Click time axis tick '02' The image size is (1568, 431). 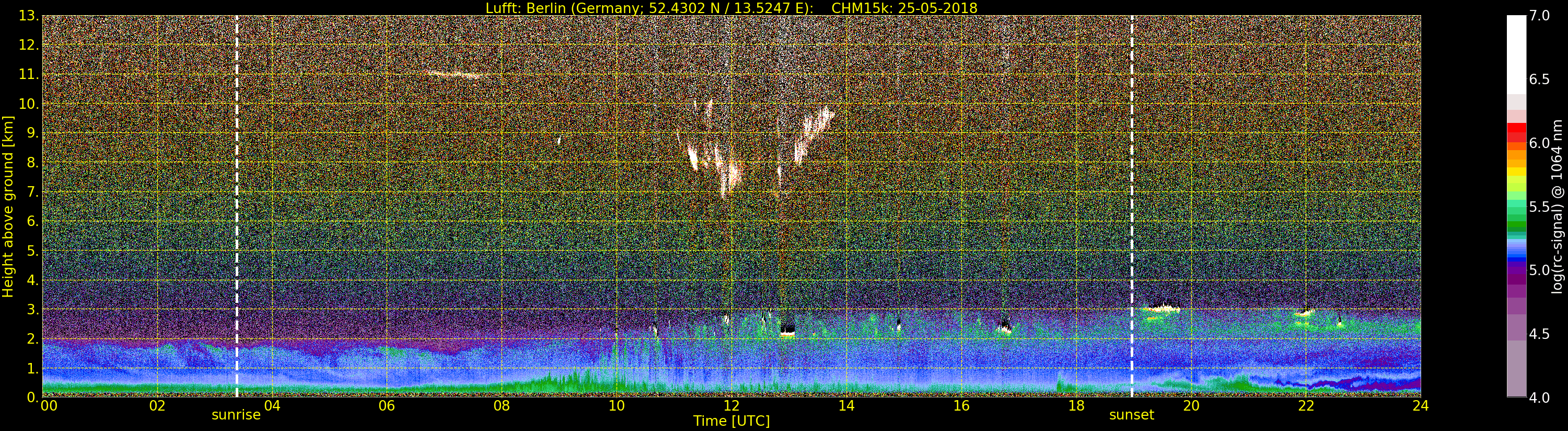[x=157, y=405]
